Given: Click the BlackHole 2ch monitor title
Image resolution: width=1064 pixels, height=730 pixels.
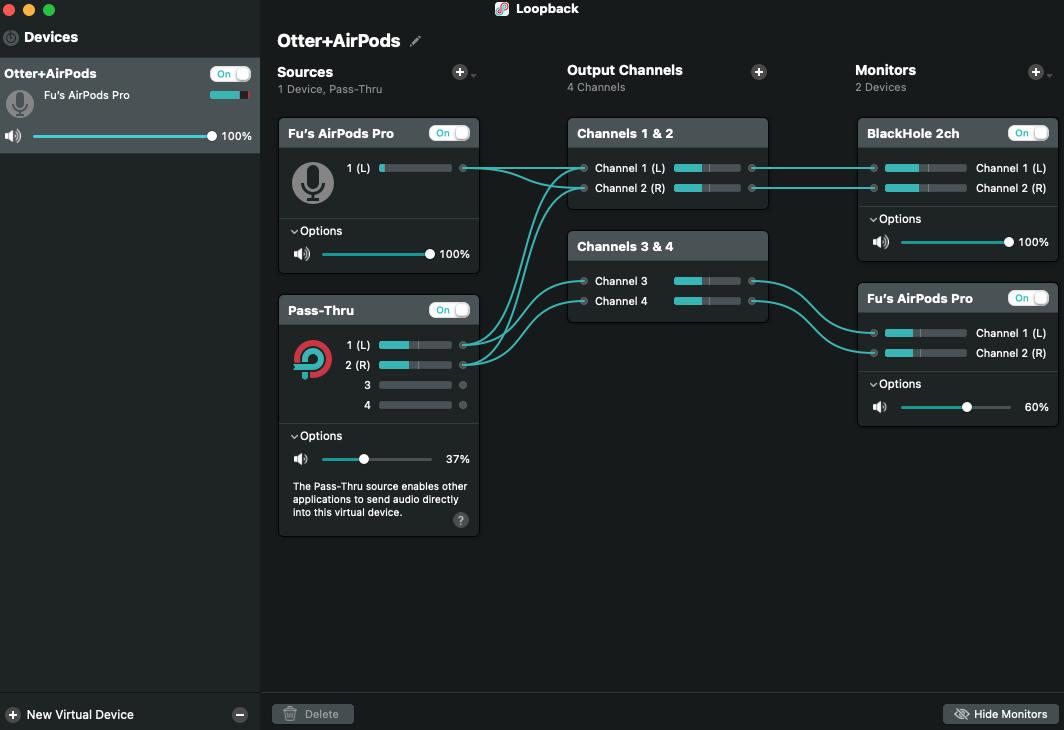Looking at the screenshot, I should (913, 134).
